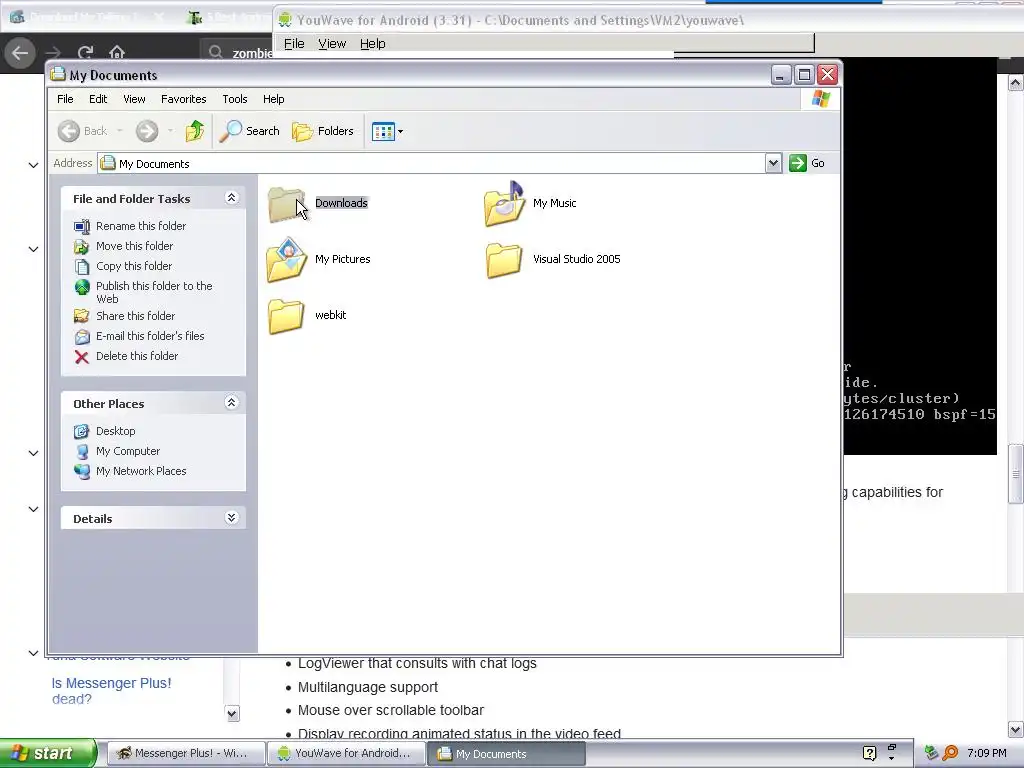The width and height of the screenshot is (1024, 768).
Task: Select the Downloads folder label text
Action: click(342, 203)
